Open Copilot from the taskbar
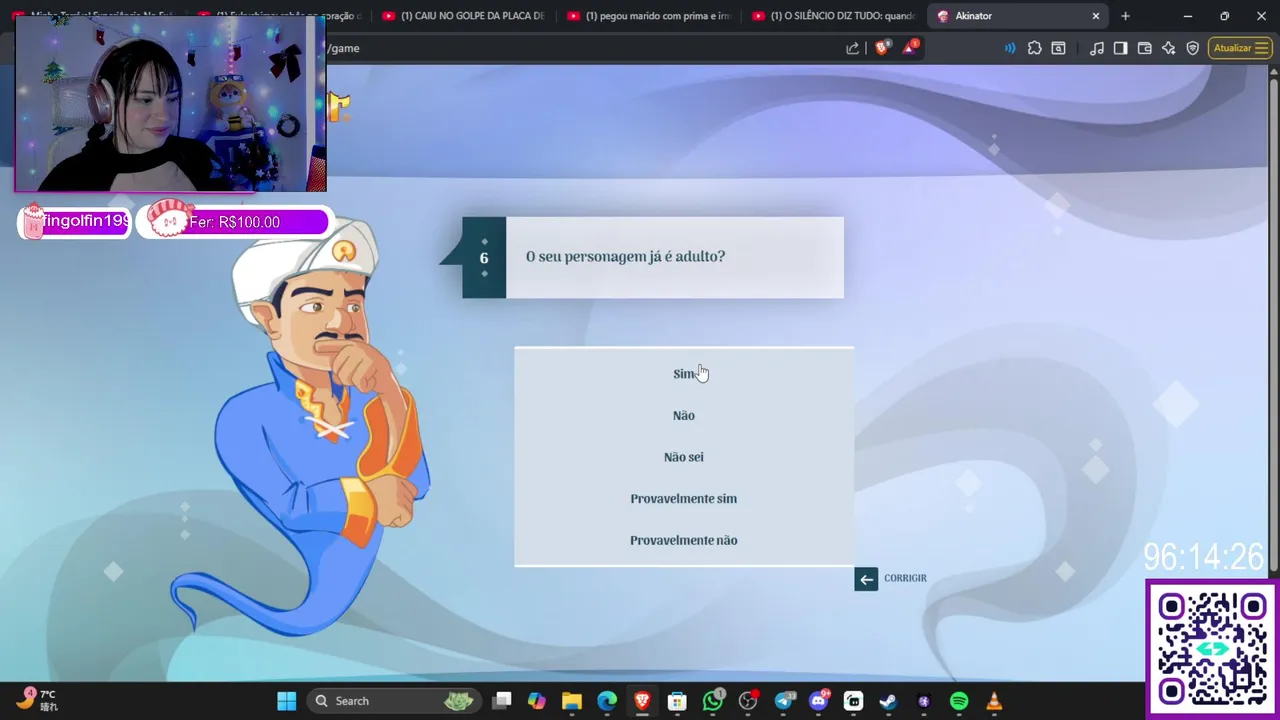 tap(537, 701)
